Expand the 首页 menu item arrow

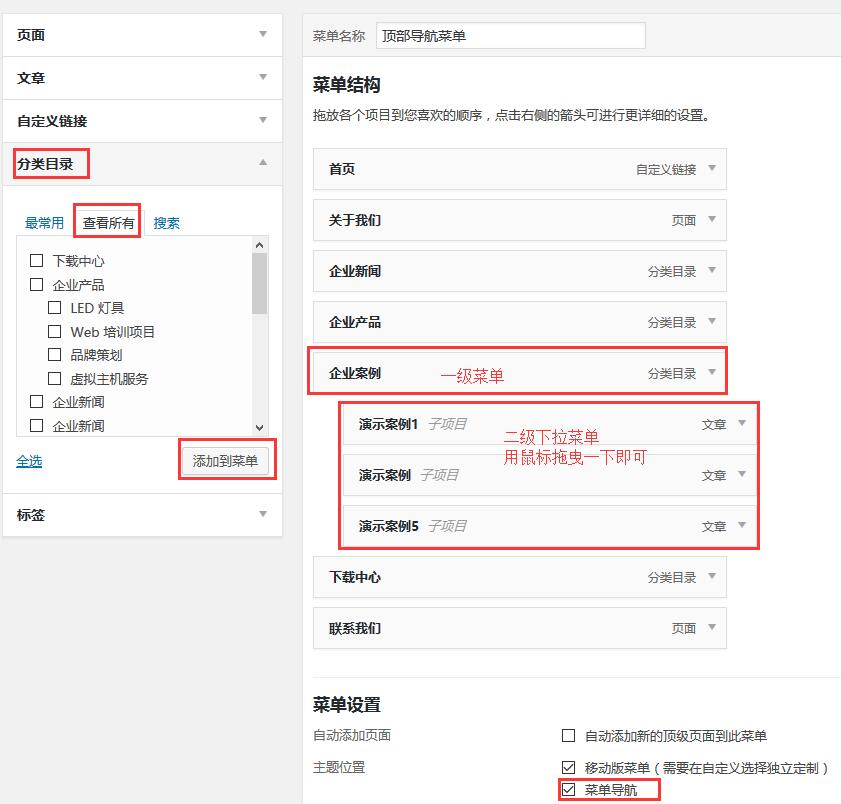point(712,169)
